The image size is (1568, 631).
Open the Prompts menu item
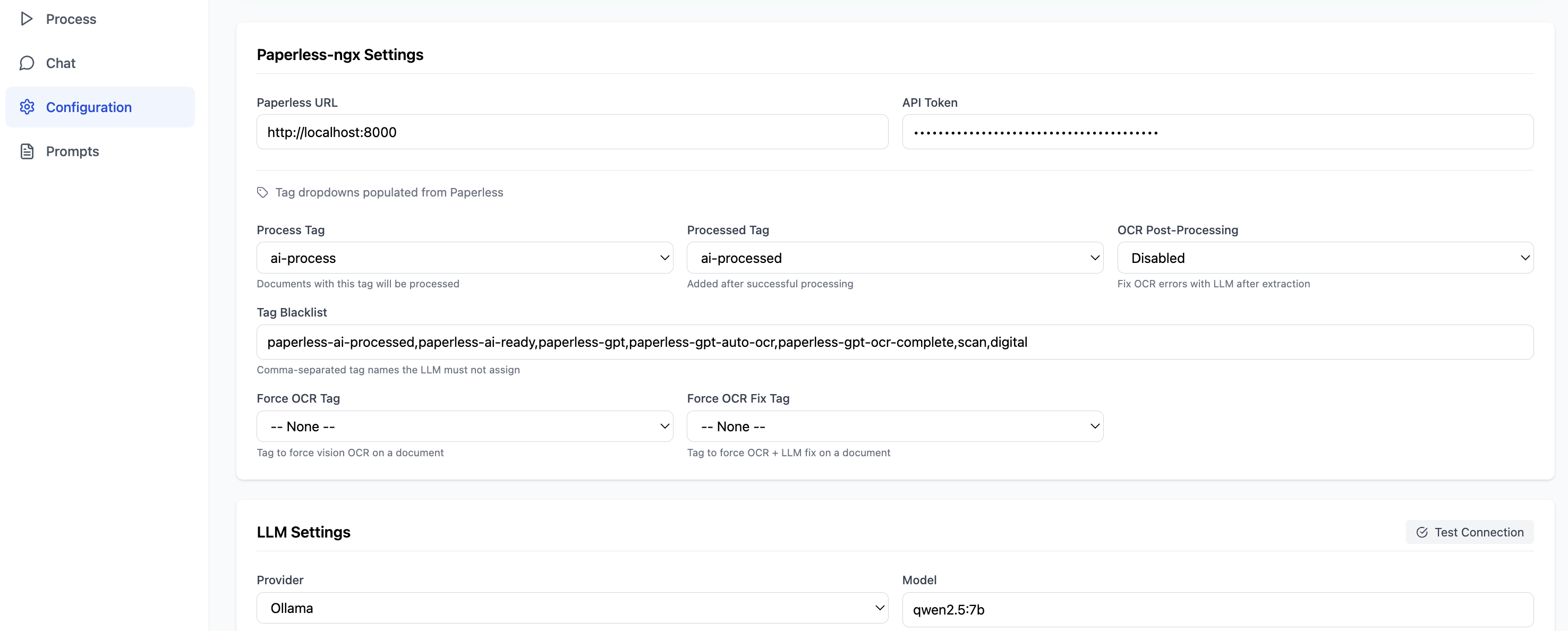point(72,151)
